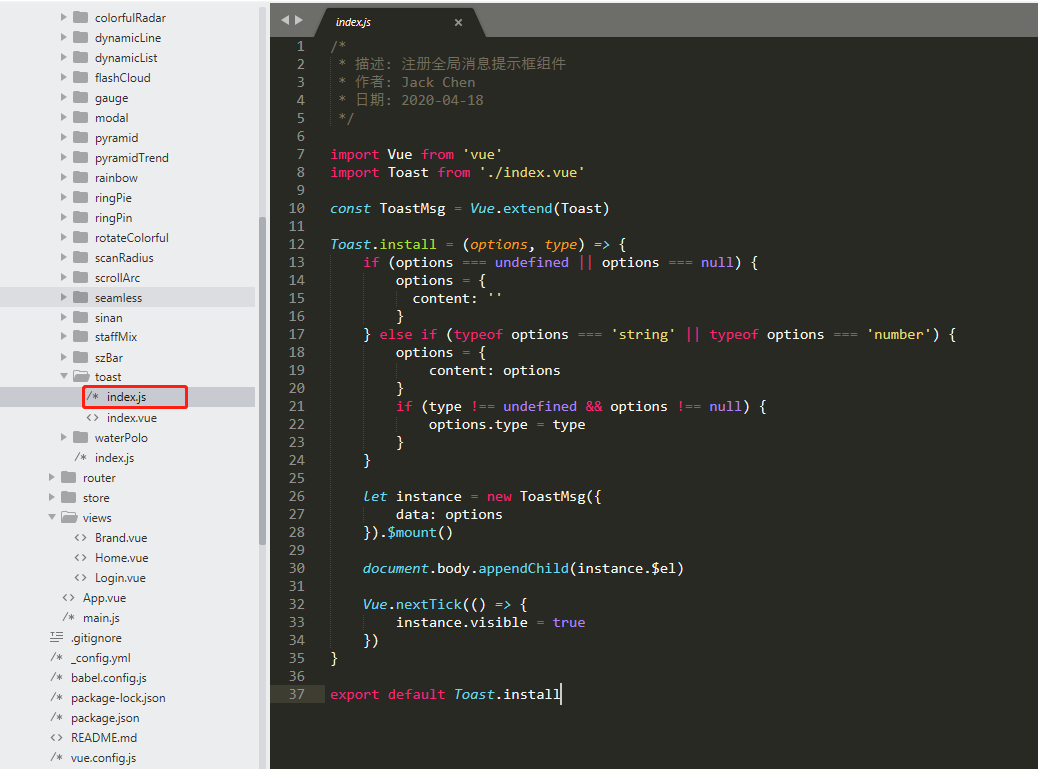Image resolution: width=1038 pixels, height=769 pixels.
Task: Click the open views folder icon
Action: 69,518
